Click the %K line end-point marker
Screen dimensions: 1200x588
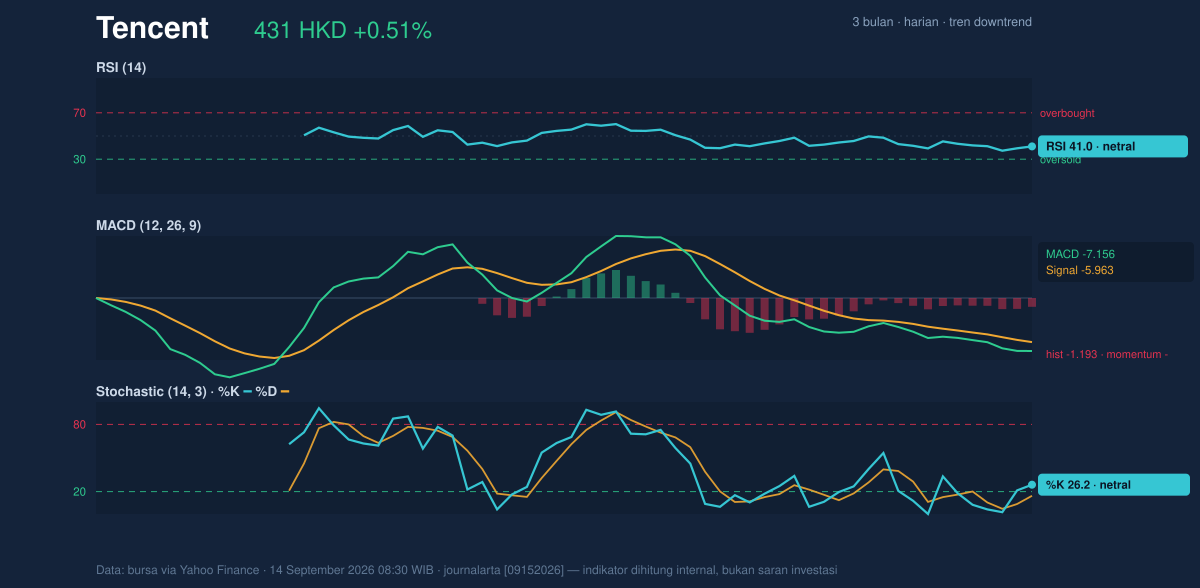pyautogui.click(x=1032, y=485)
